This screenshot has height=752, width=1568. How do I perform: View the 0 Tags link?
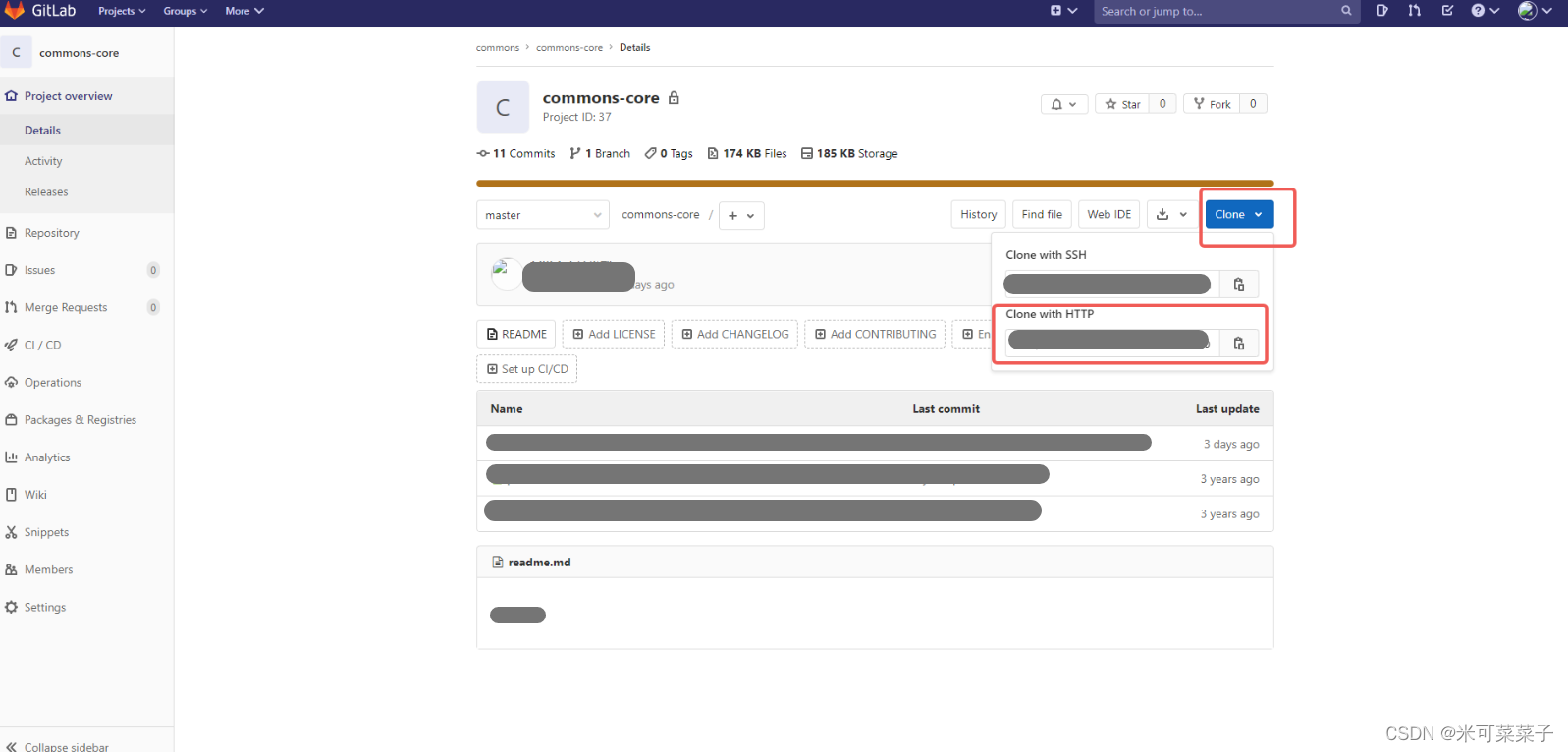(669, 153)
